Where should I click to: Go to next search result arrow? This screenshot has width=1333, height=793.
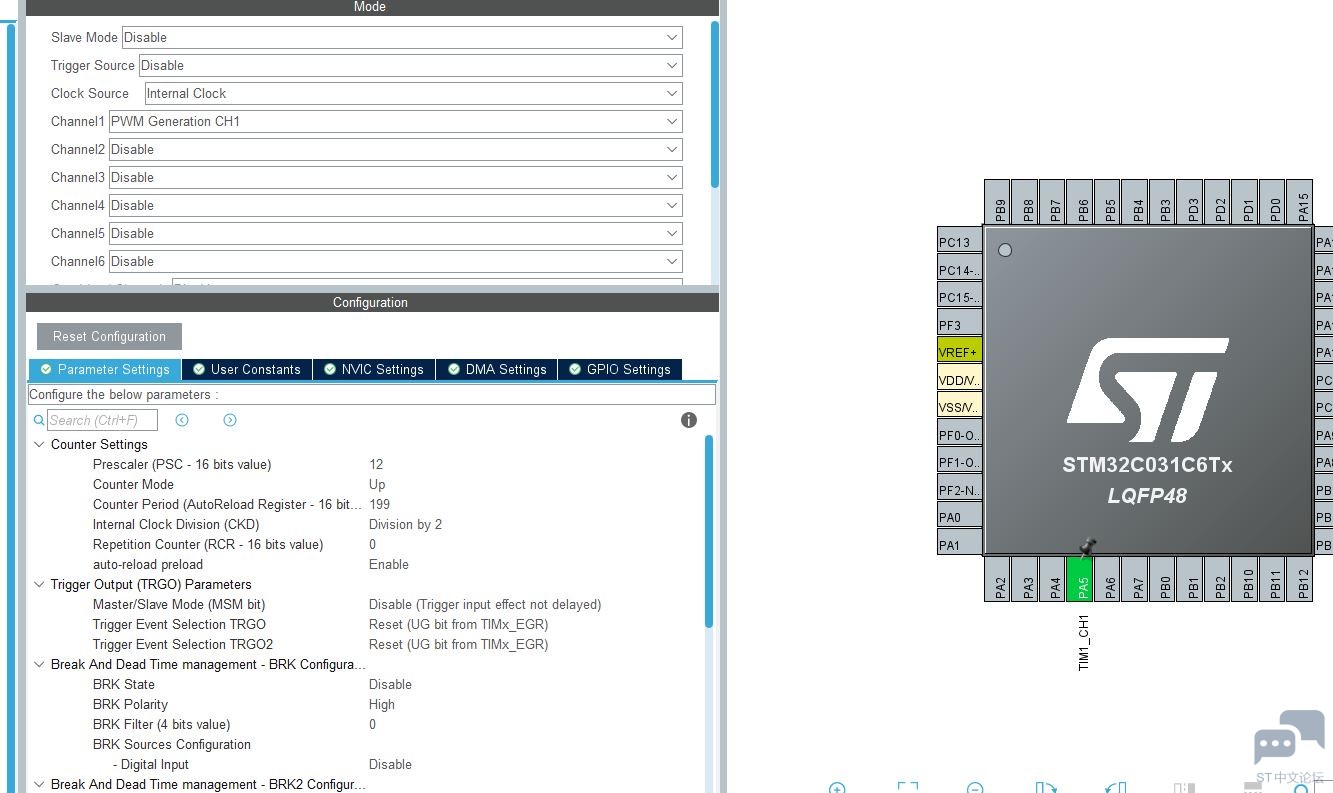(230, 420)
